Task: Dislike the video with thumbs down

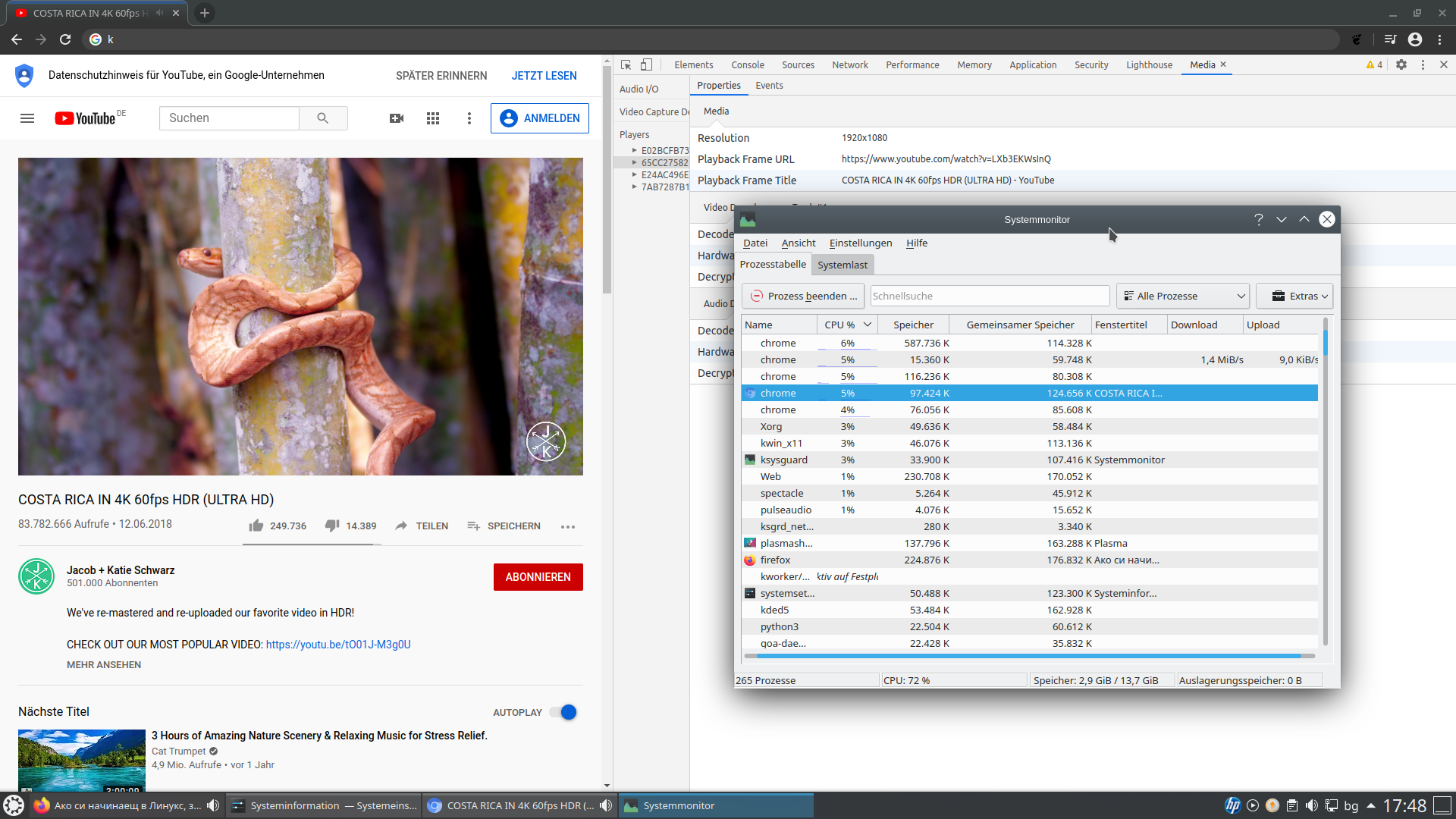Action: click(x=332, y=526)
